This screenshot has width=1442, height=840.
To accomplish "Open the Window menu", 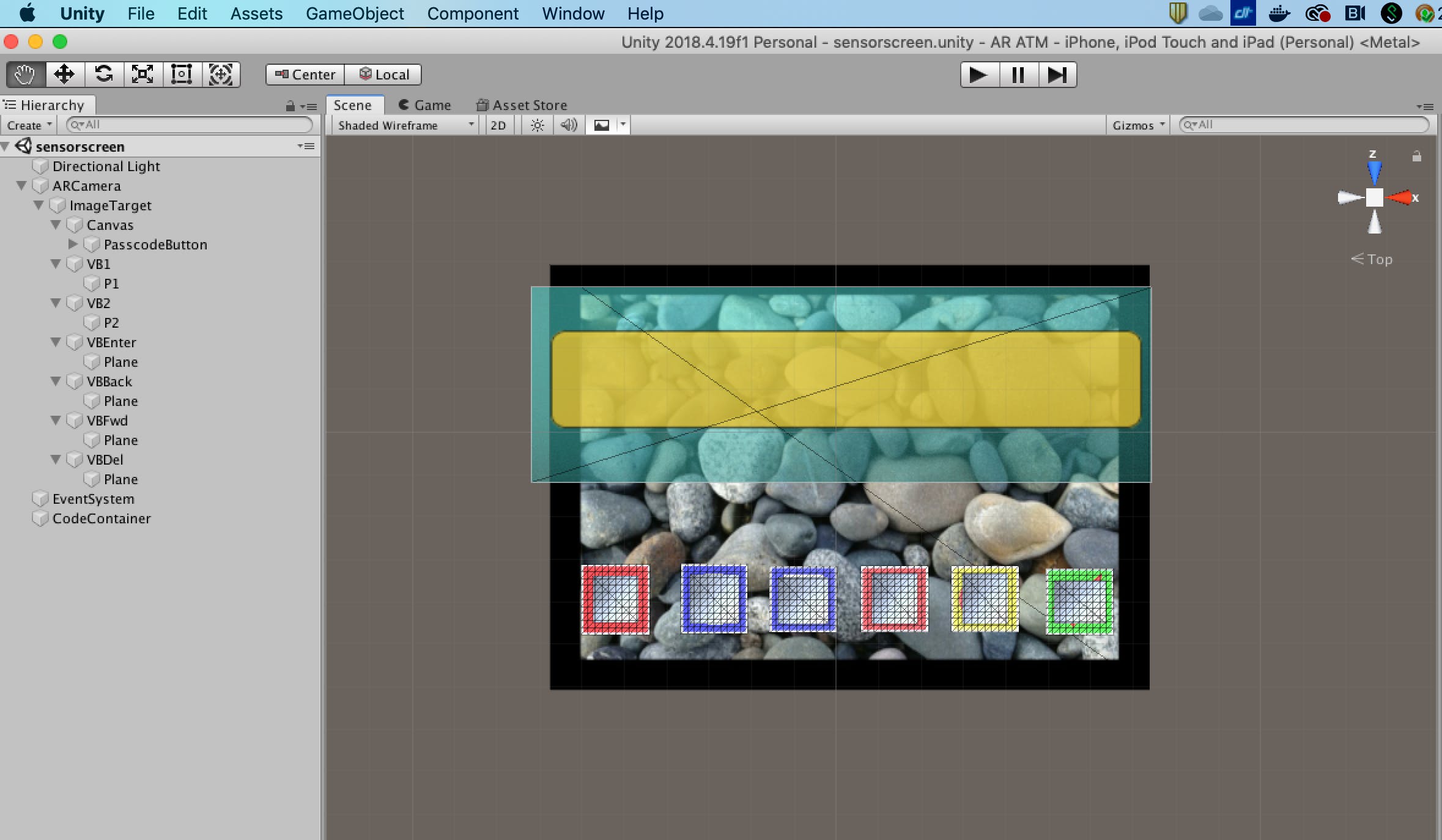I will tap(573, 13).
